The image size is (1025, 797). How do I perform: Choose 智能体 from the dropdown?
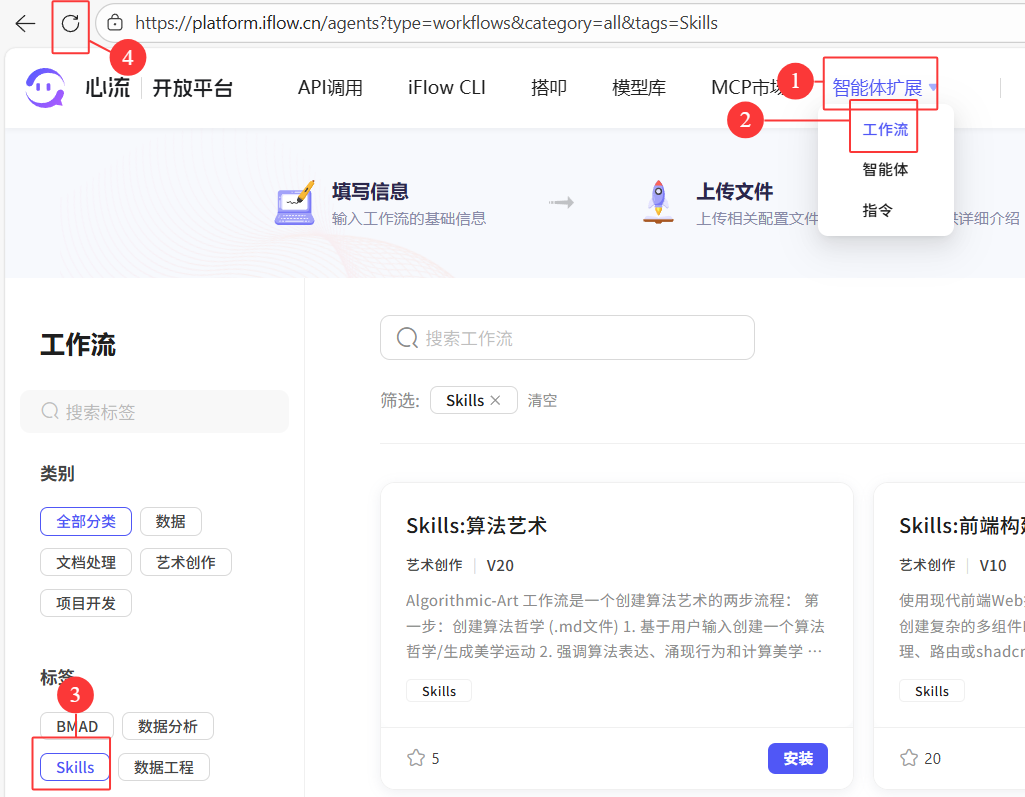[885, 170]
